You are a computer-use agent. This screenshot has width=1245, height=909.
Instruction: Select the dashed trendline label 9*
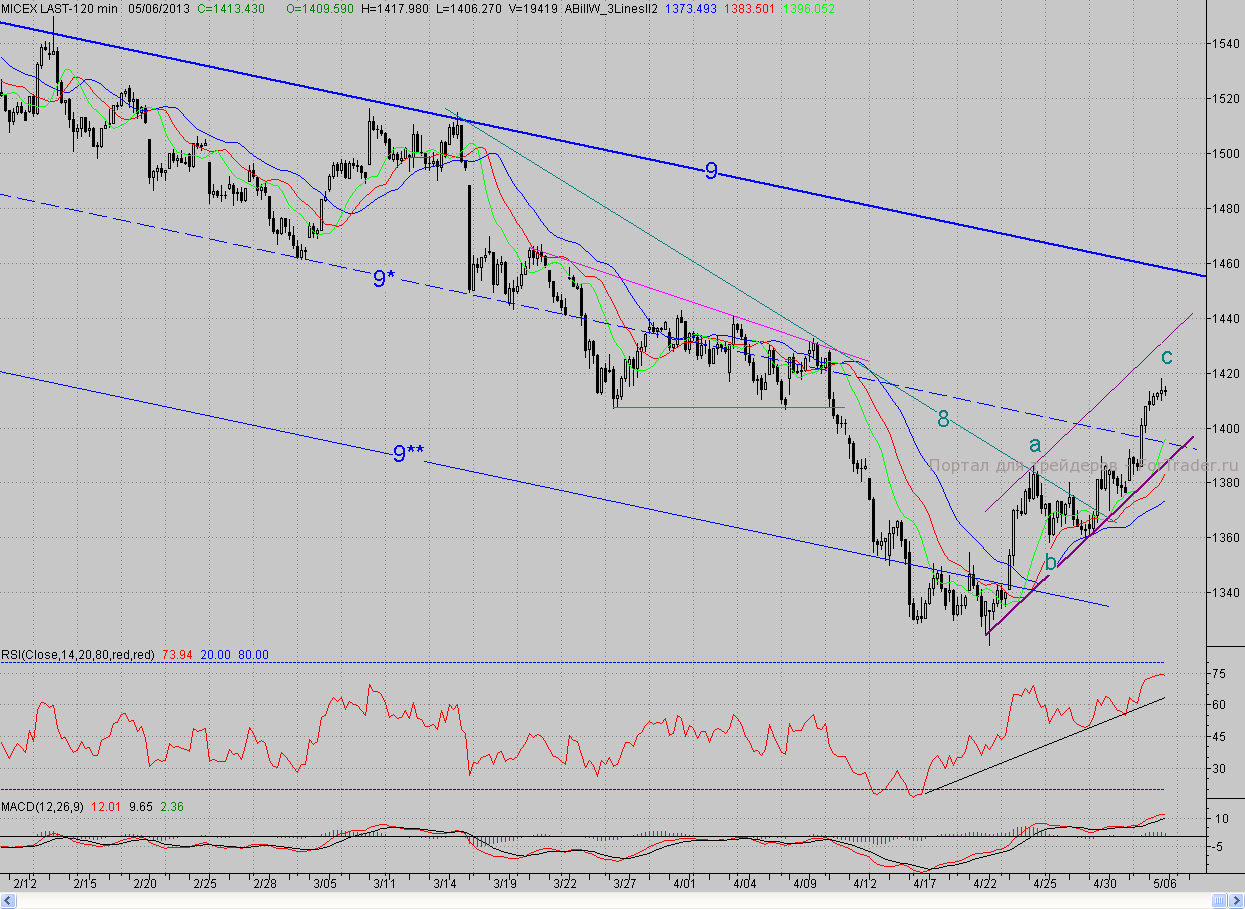380,279
